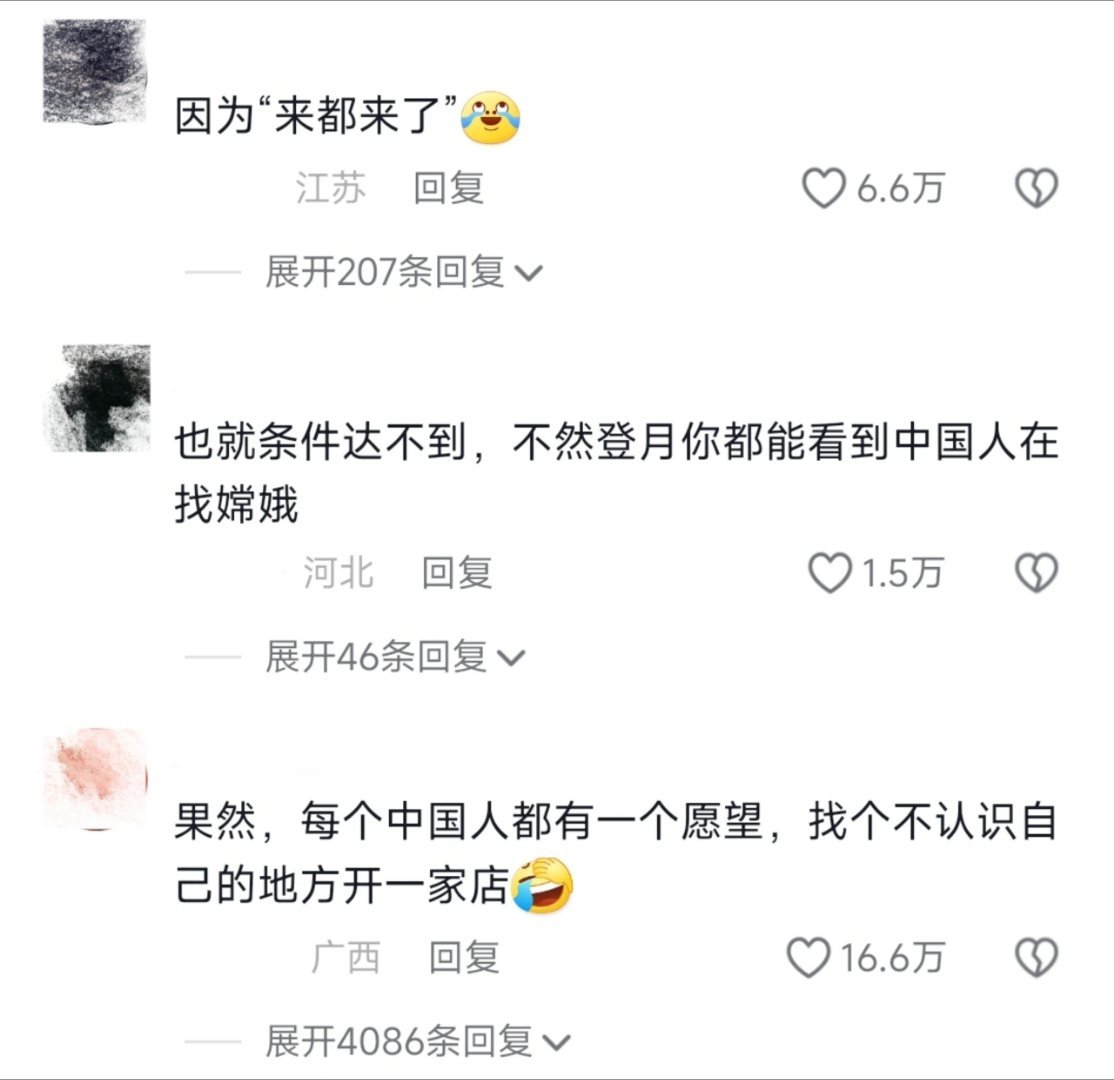The width and height of the screenshot is (1114, 1080).
Task: Open the third commenter's pink avatar
Action: (x=97, y=779)
